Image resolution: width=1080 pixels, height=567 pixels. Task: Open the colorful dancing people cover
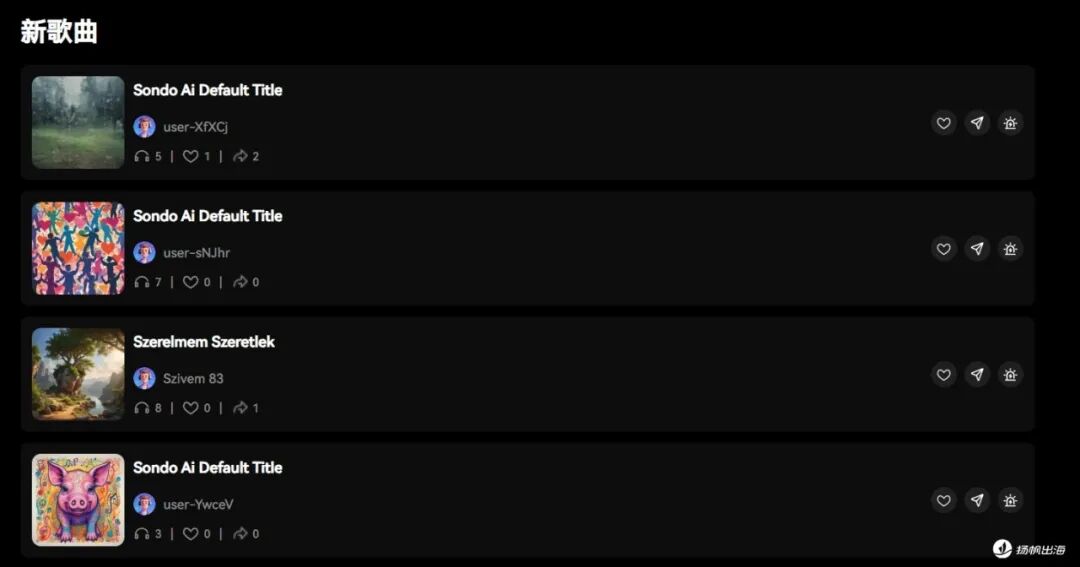[x=78, y=249]
